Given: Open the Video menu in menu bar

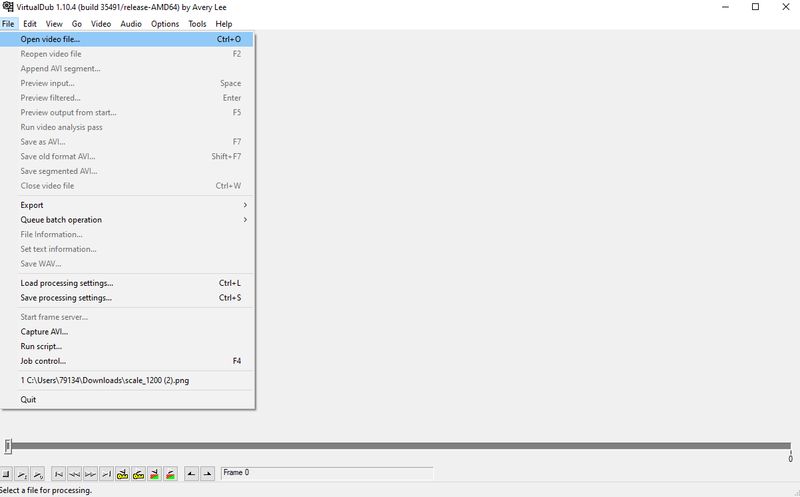Looking at the screenshot, I should pos(101,23).
